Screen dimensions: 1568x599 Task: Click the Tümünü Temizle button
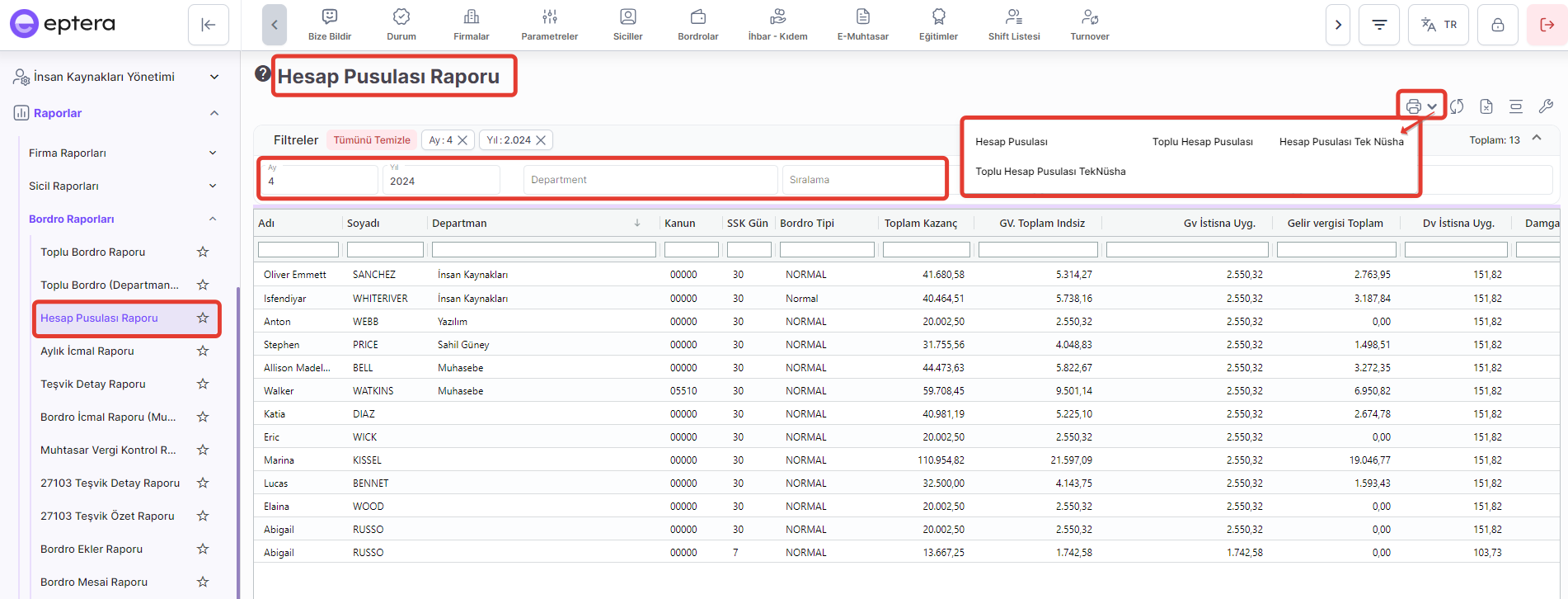pyautogui.click(x=371, y=140)
